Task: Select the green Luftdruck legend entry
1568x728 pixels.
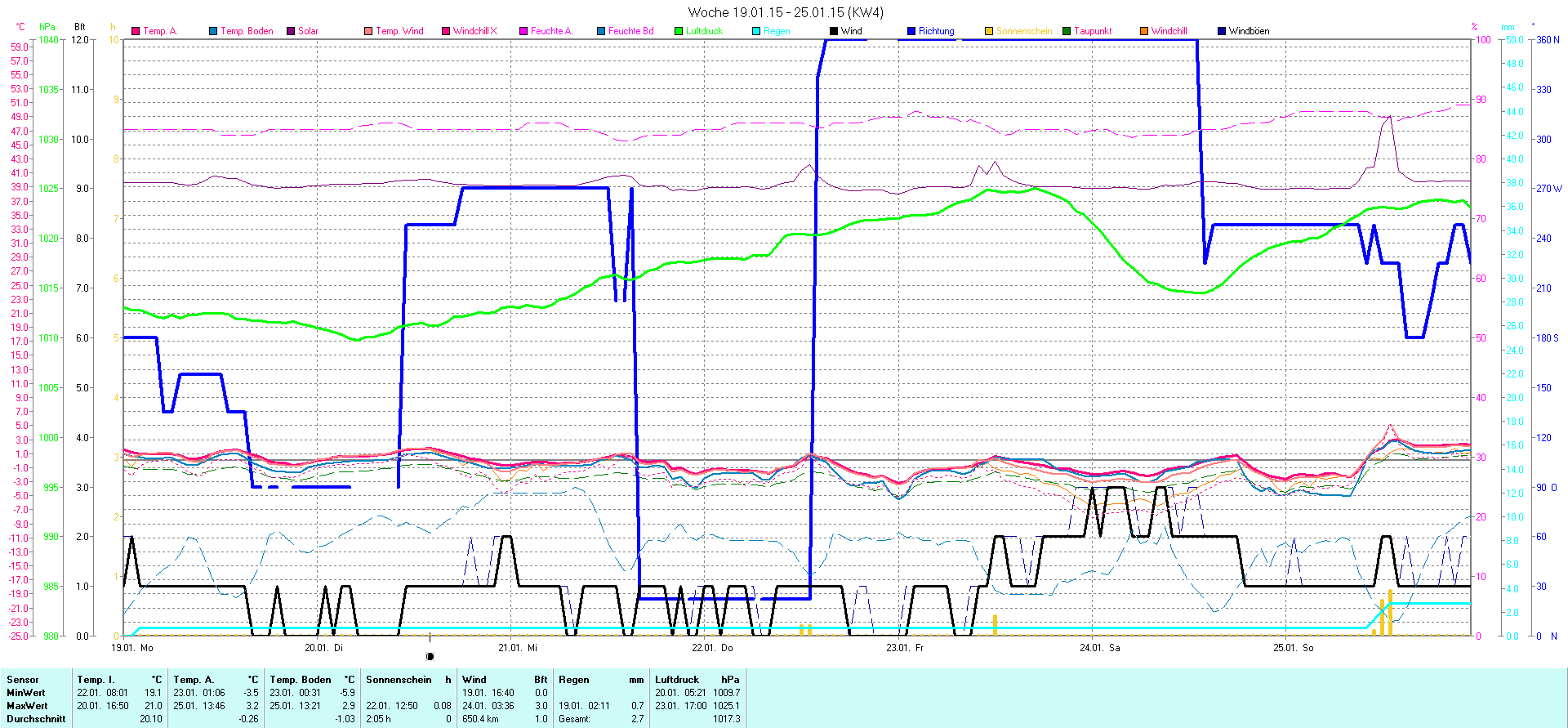Action: tap(703, 31)
